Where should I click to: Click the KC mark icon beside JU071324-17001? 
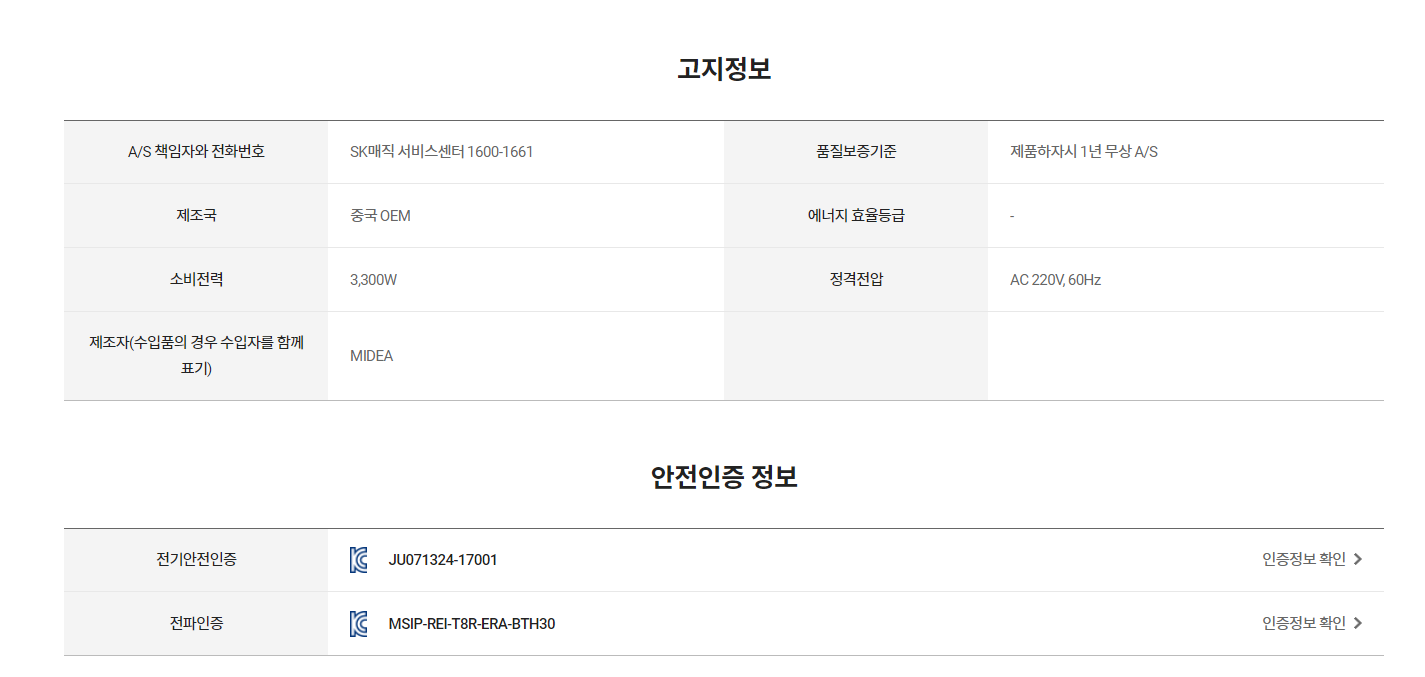click(x=359, y=560)
